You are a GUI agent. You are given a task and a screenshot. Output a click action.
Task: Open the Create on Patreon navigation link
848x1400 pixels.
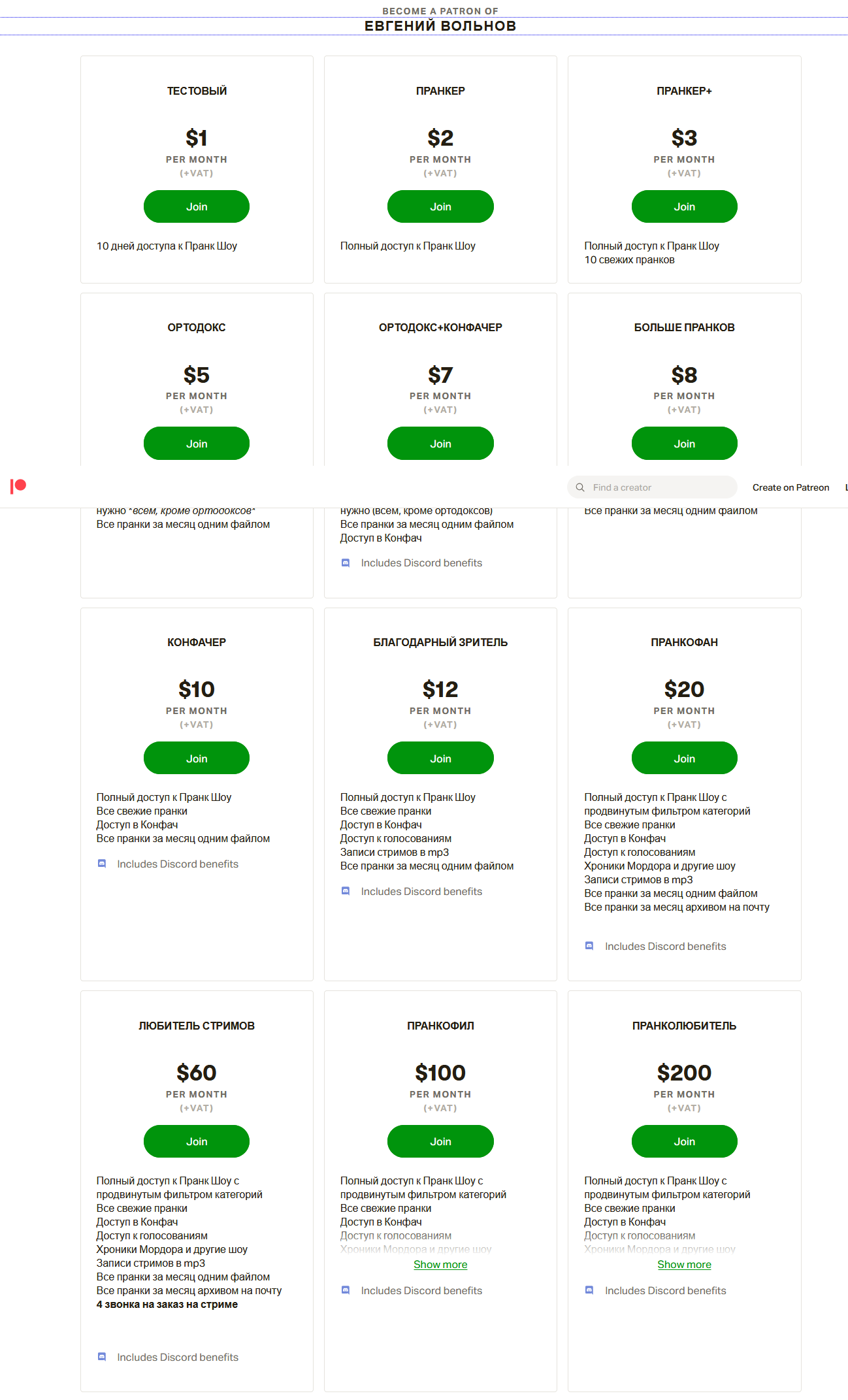791,487
